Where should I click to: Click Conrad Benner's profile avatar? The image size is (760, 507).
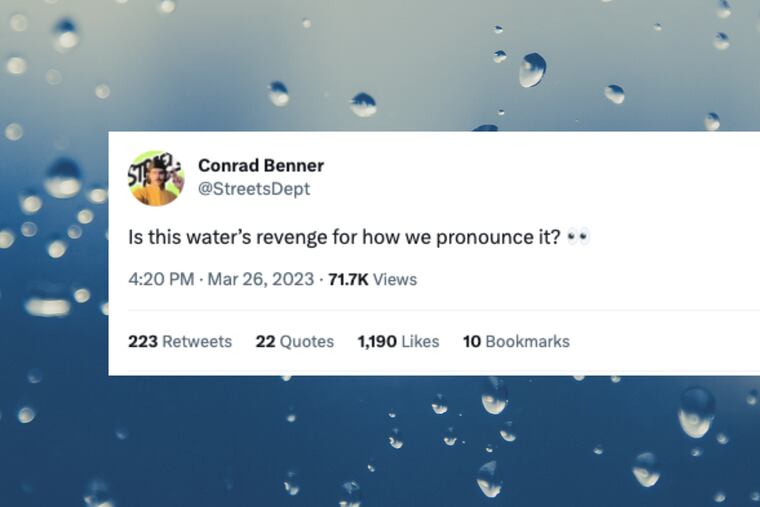156,178
